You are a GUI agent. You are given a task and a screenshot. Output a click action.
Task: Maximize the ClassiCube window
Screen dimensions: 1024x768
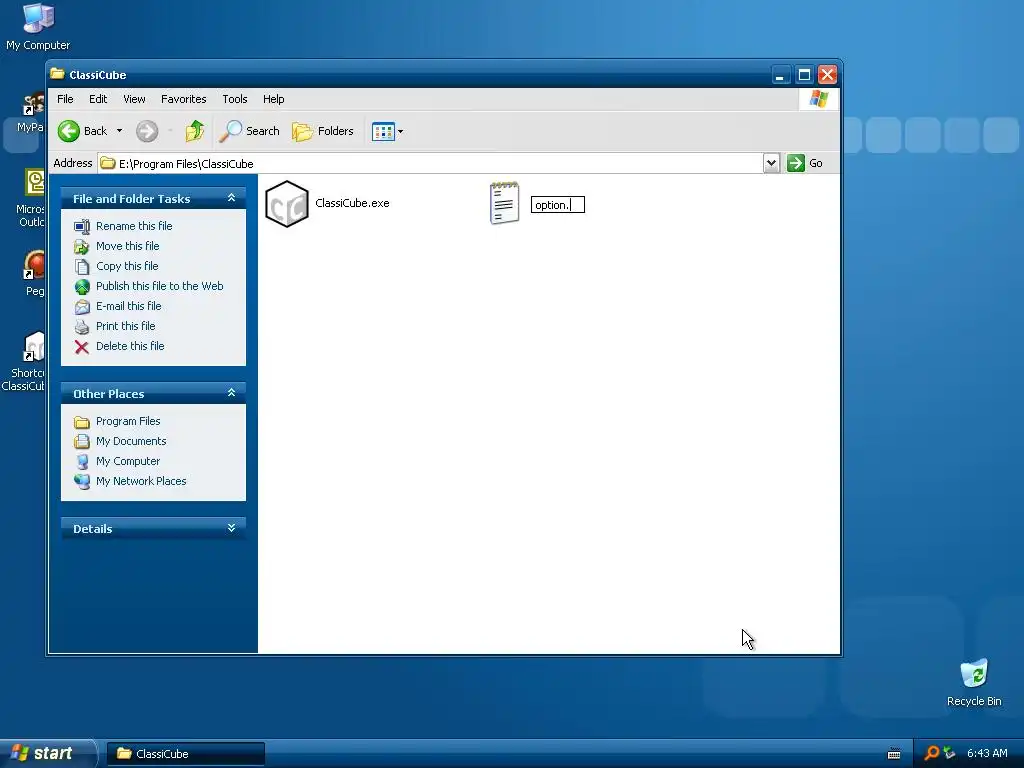coord(804,74)
